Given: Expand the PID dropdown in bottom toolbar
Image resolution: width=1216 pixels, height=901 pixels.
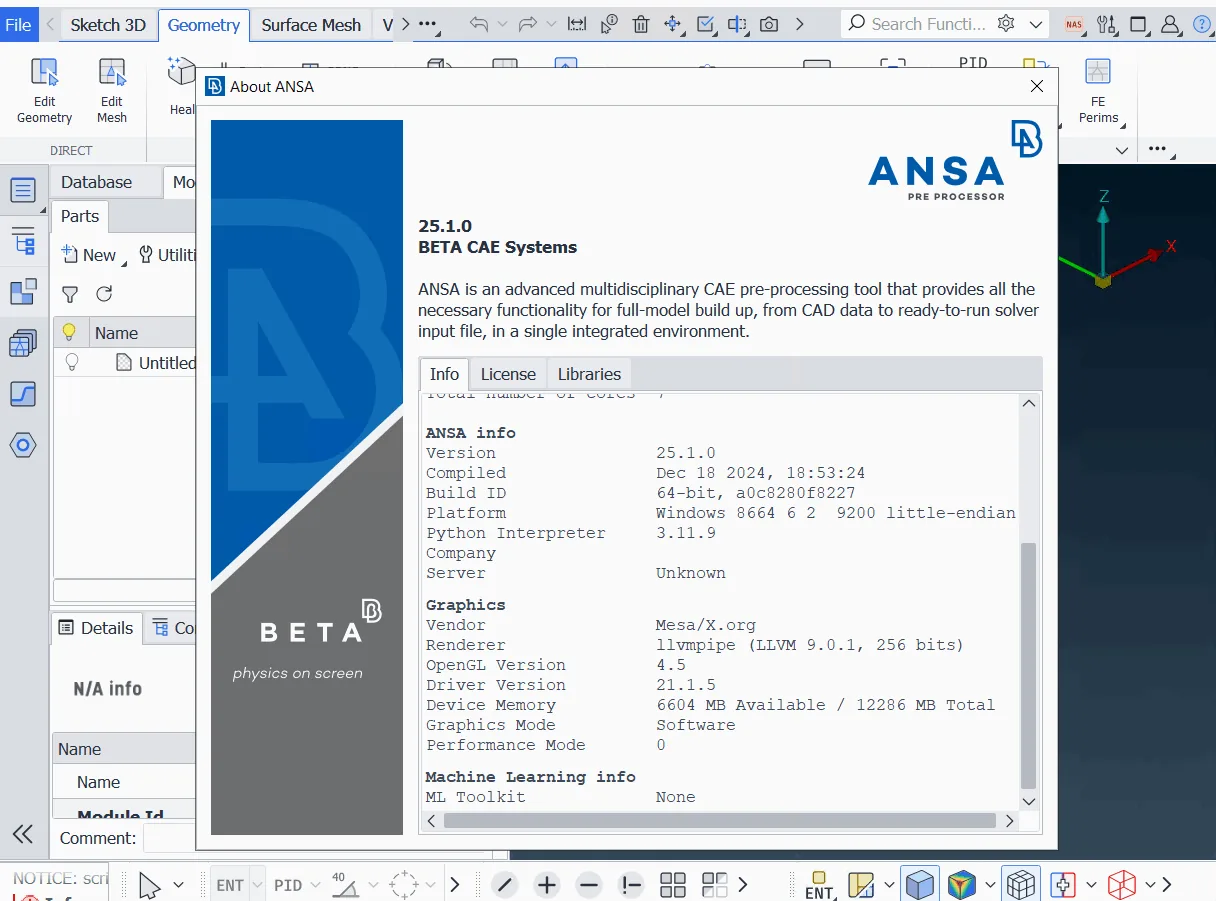Looking at the screenshot, I should coord(315,885).
